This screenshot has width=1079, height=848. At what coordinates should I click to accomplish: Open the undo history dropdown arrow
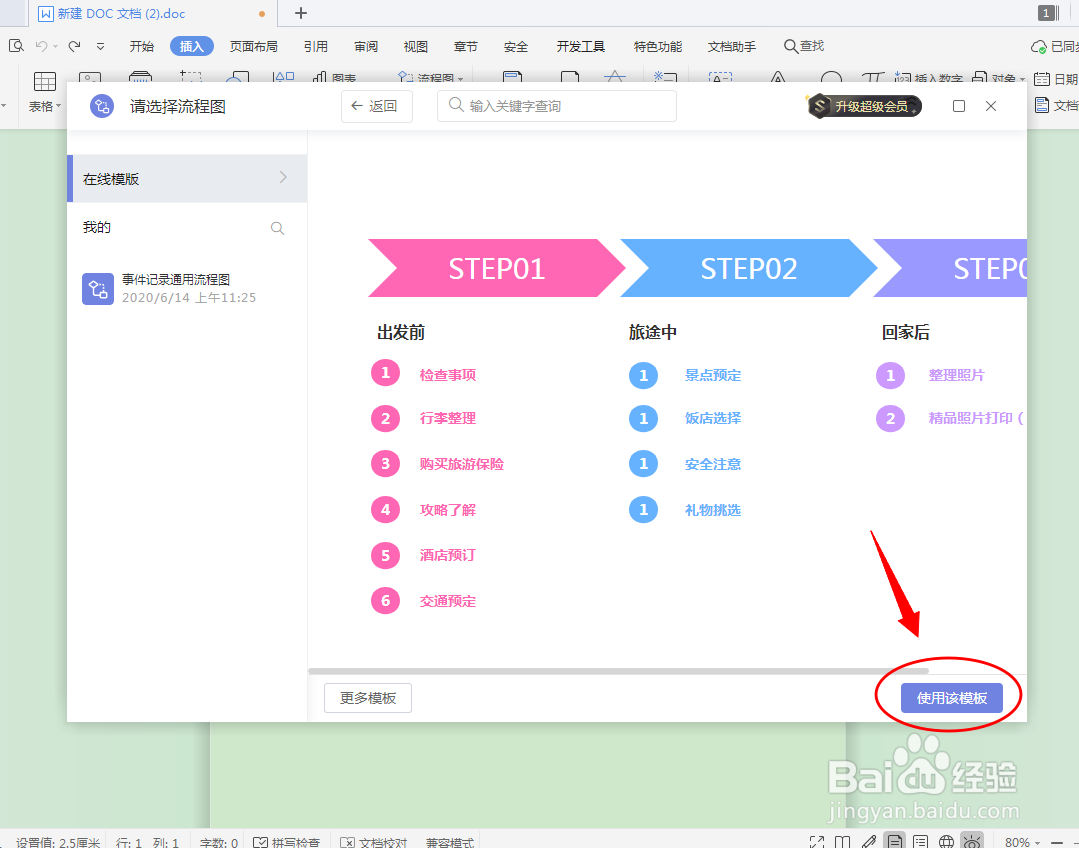tap(54, 46)
